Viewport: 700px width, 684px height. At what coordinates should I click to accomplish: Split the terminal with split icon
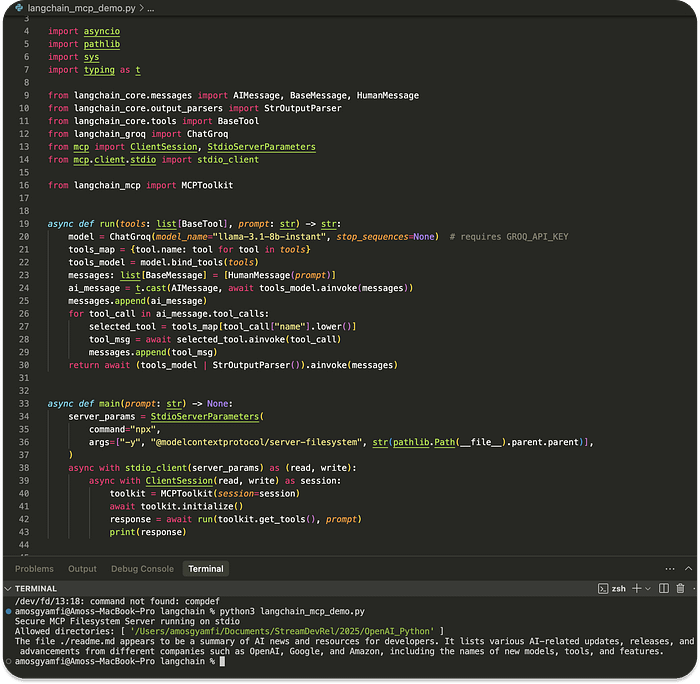tap(662, 589)
